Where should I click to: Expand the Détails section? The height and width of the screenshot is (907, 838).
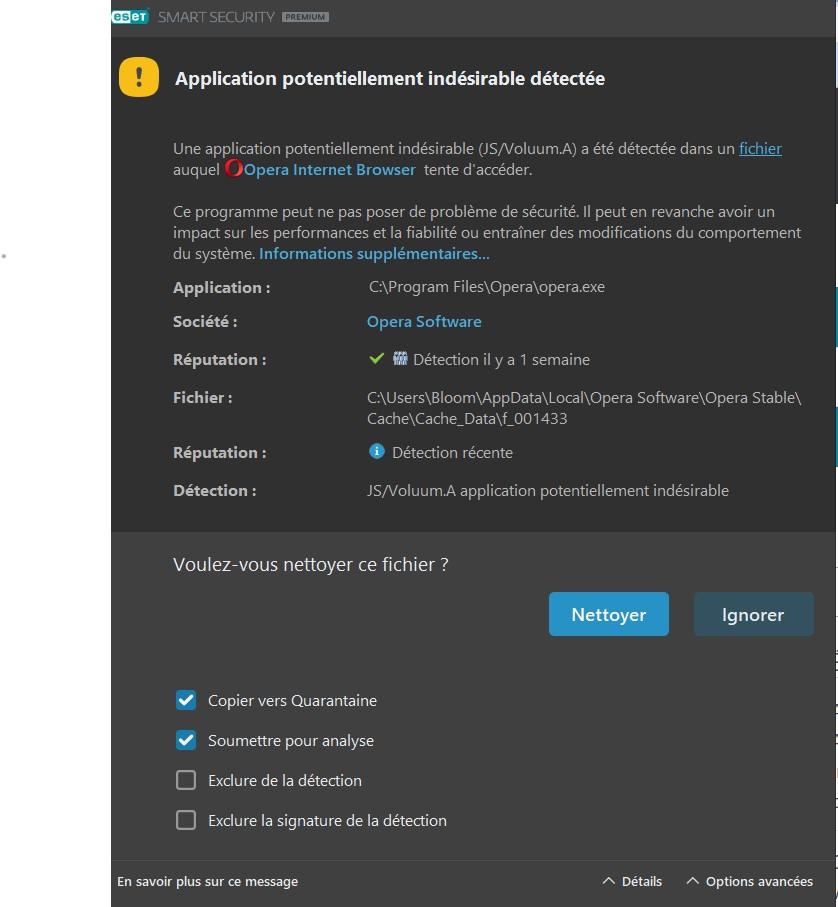[632, 881]
